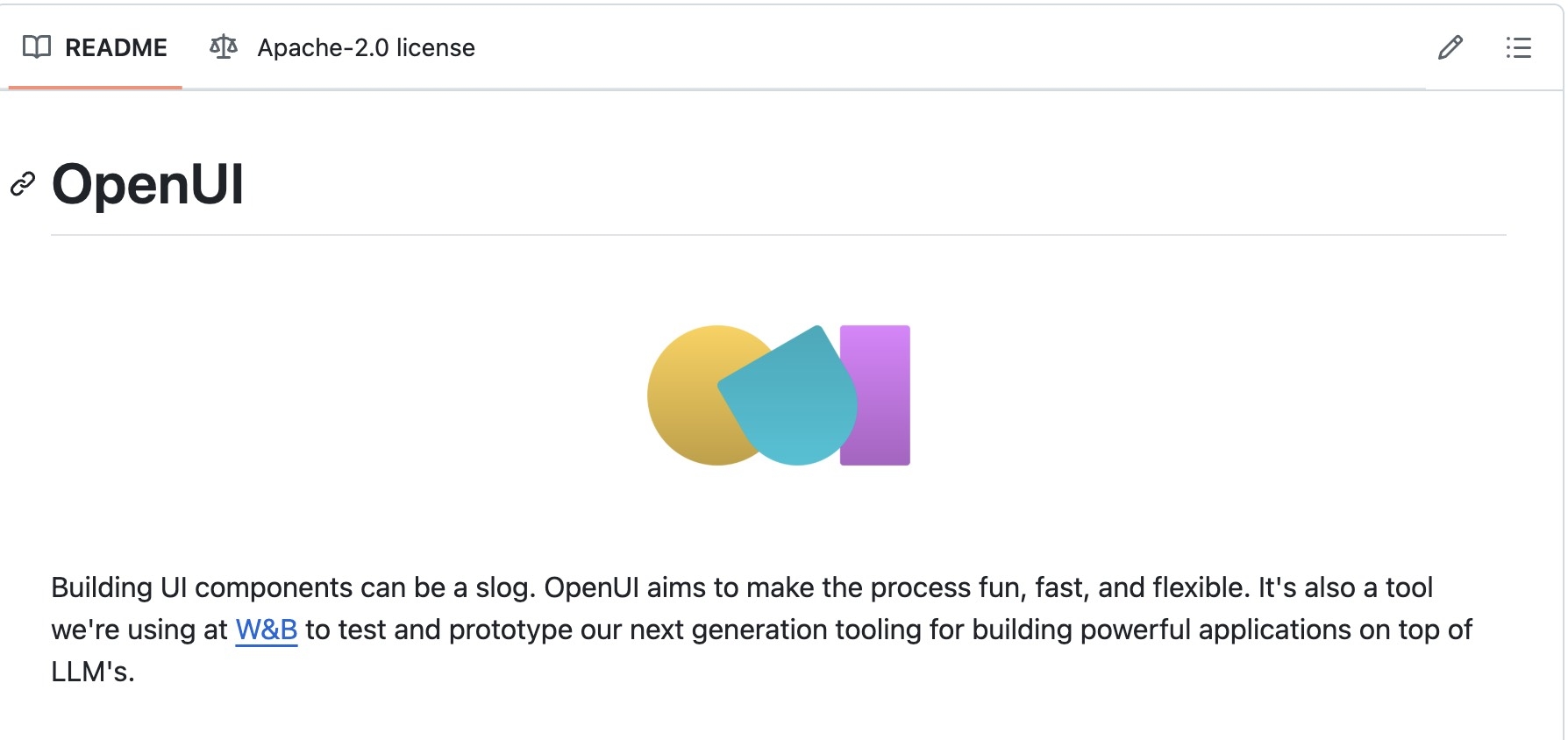1568x740 pixels.
Task: Click the anchor link icon beside OpenUI
Action: coord(22,184)
